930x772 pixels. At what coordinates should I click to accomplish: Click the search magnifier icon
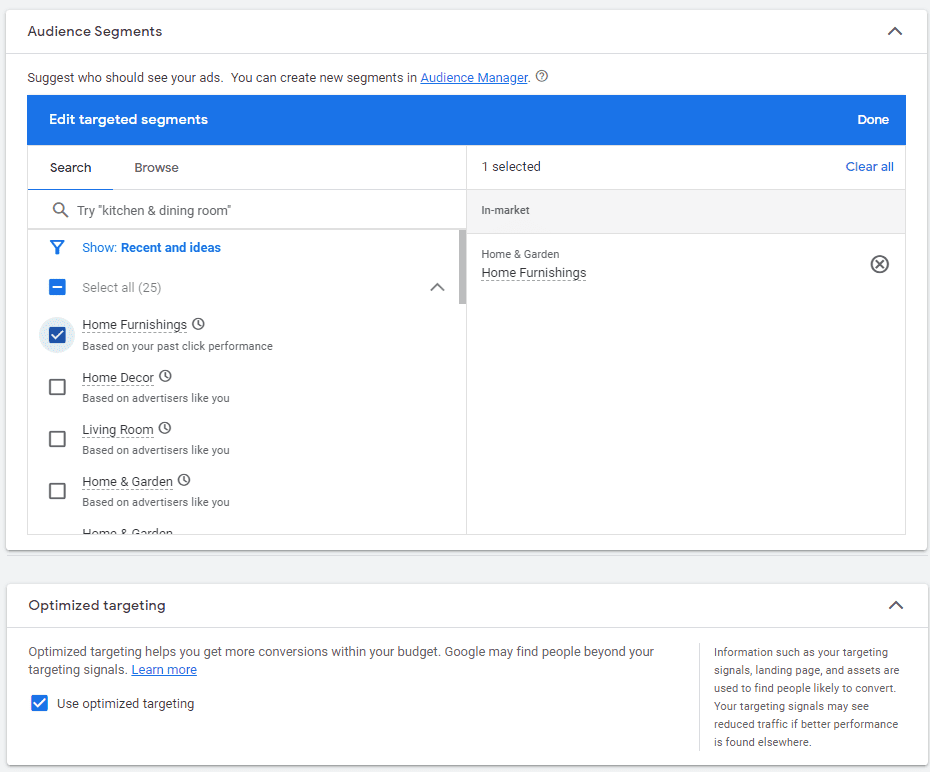60,210
